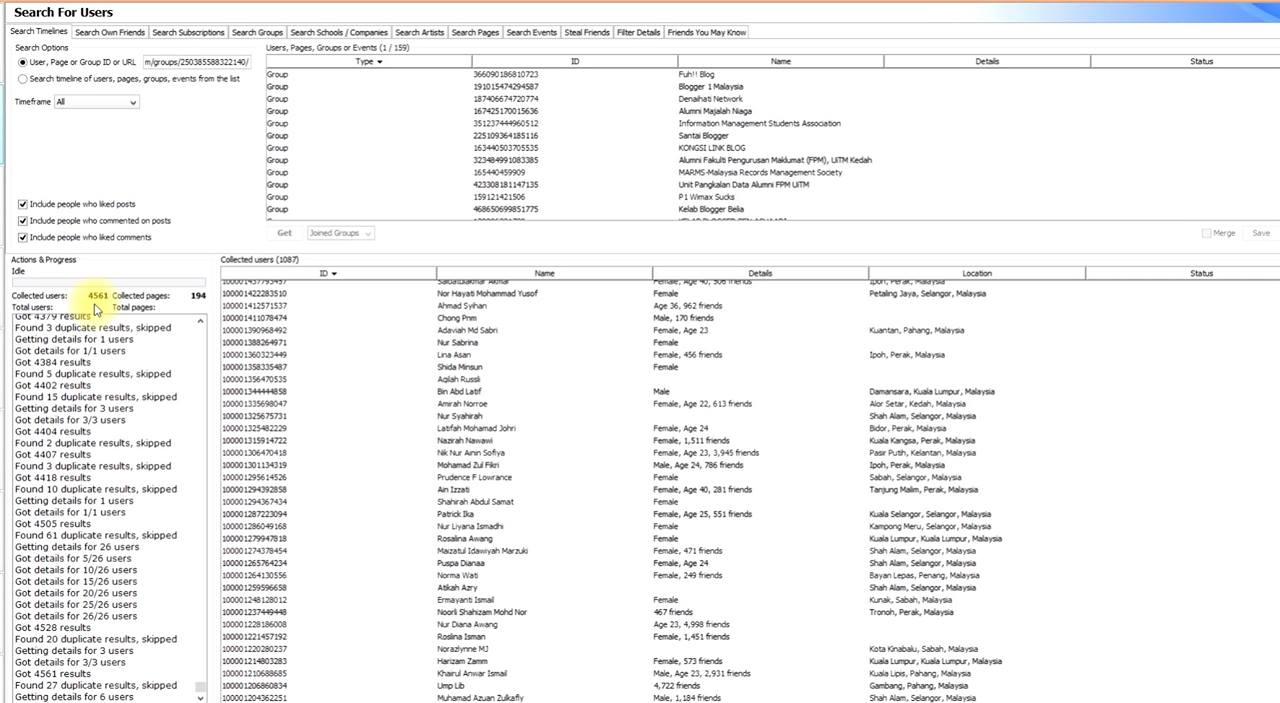Select Kelab Blogger Belia group row

coord(772,209)
